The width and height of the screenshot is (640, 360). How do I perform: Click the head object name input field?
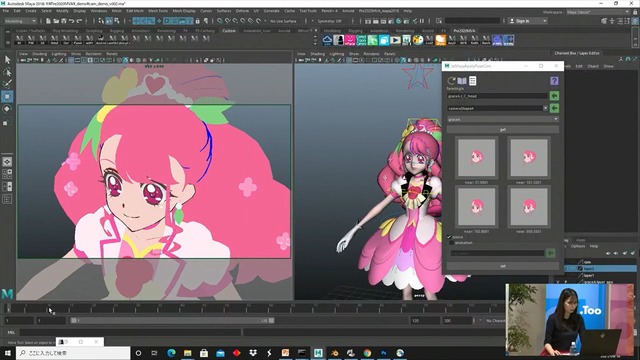(497, 96)
